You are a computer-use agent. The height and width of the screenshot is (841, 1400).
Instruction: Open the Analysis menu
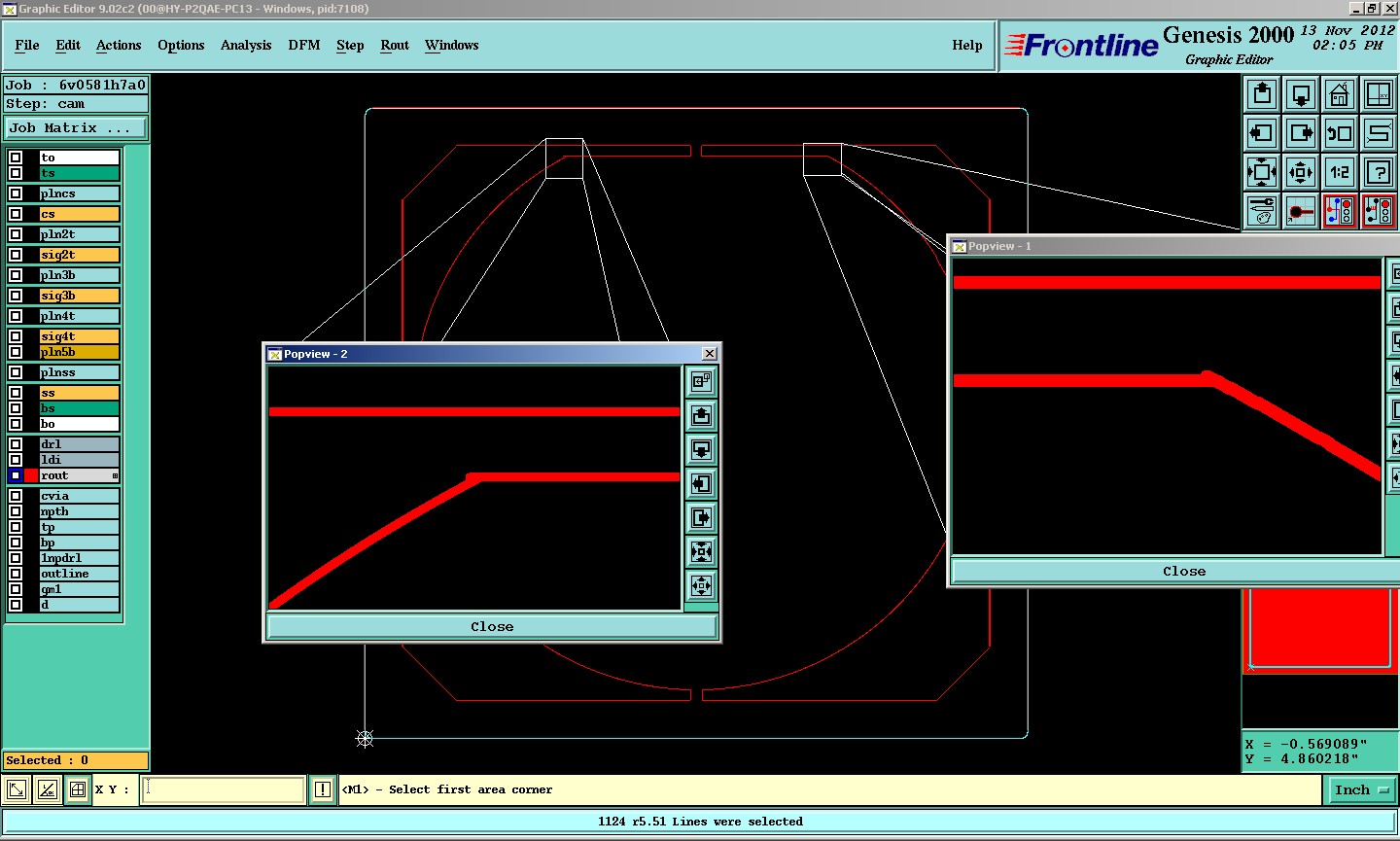click(x=246, y=45)
